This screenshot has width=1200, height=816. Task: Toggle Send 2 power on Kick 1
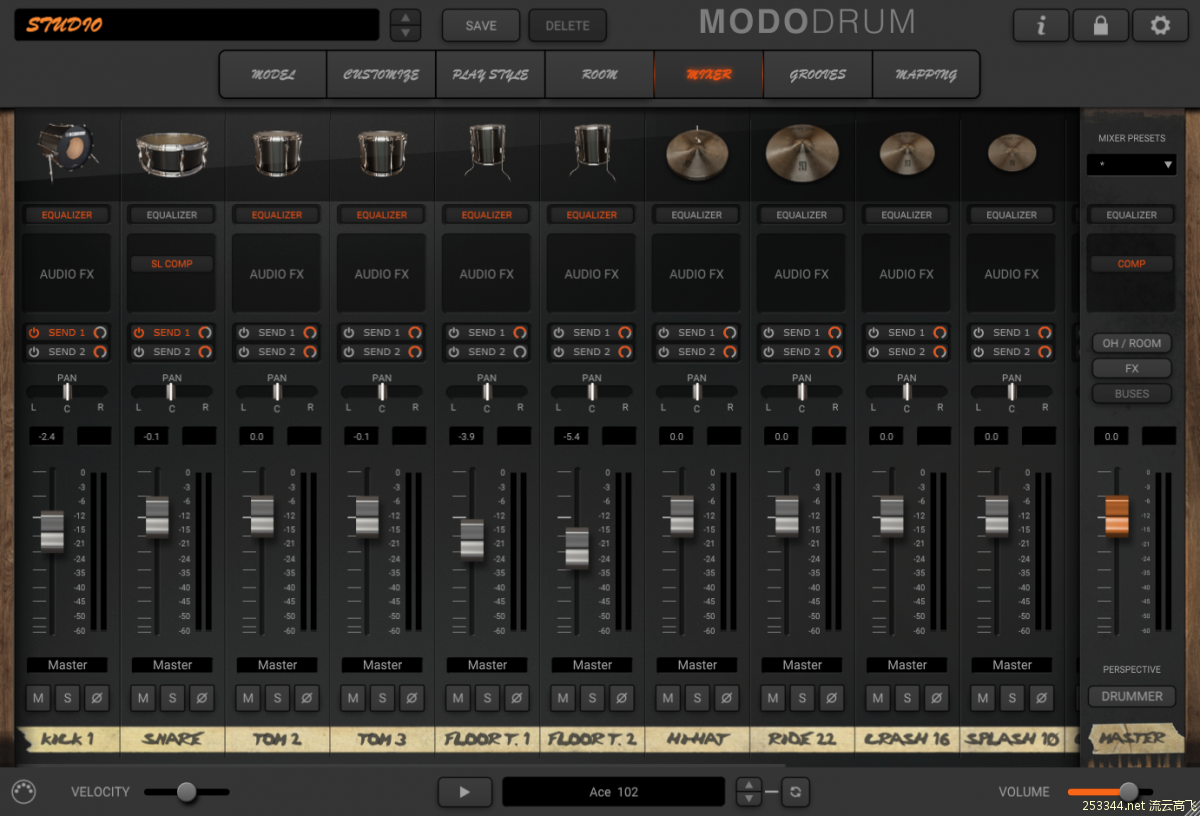pos(34,352)
